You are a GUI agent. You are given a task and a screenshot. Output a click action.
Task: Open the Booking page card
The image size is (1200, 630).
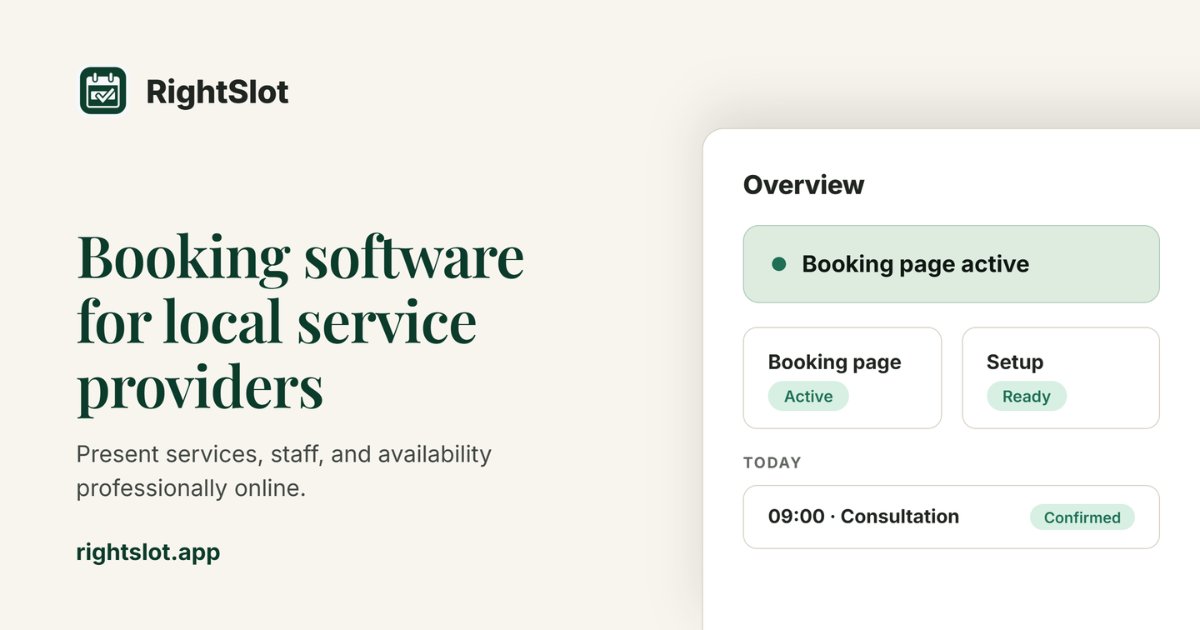pos(842,378)
